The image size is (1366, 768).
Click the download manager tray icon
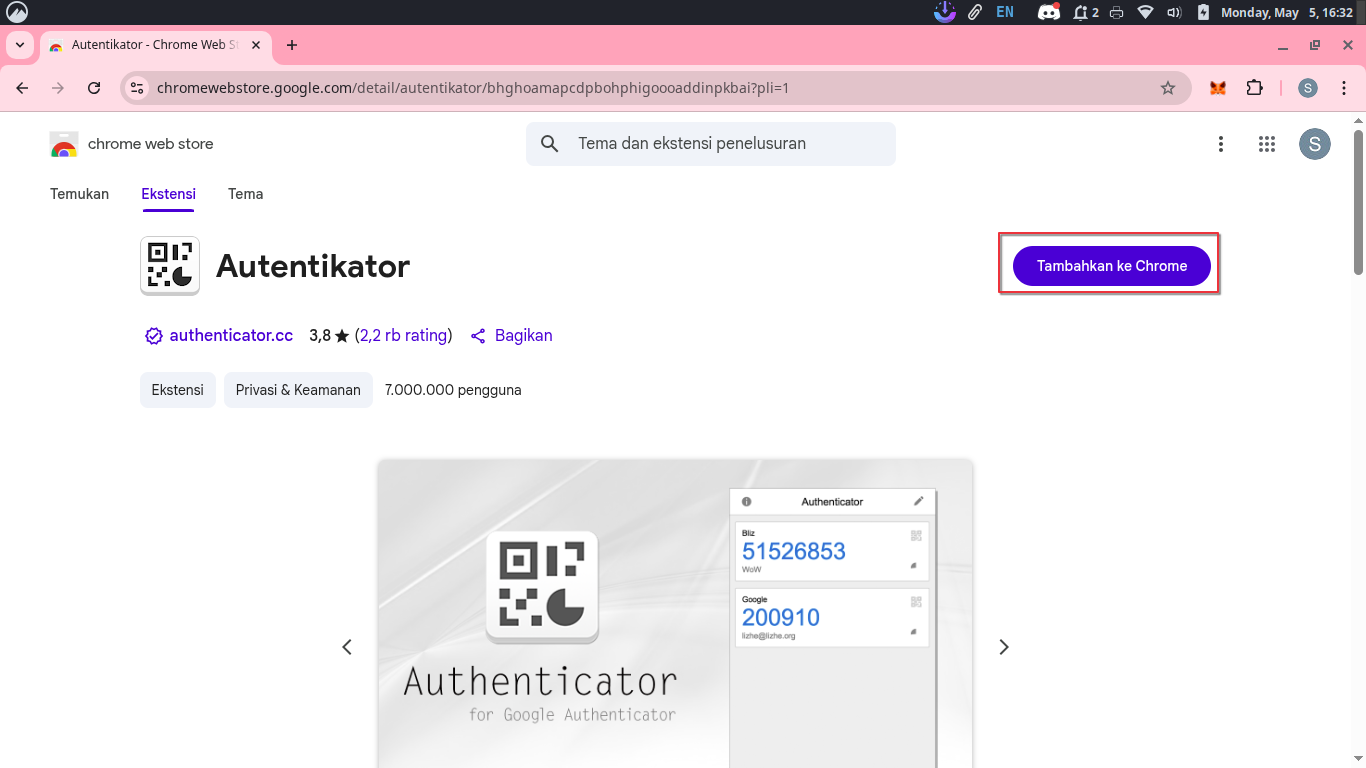coord(944,12)
